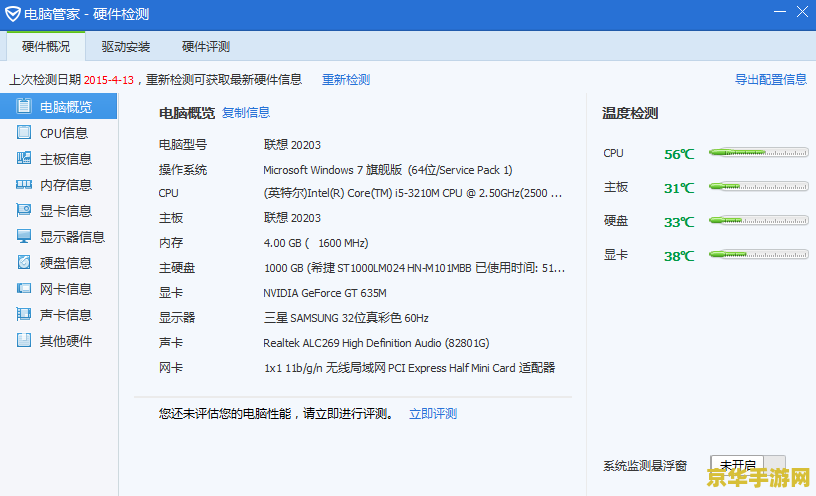Select the 硬盘信息 sidebar label
The image size is (816, 496).
pyautogui.click(x=66, y=263)
